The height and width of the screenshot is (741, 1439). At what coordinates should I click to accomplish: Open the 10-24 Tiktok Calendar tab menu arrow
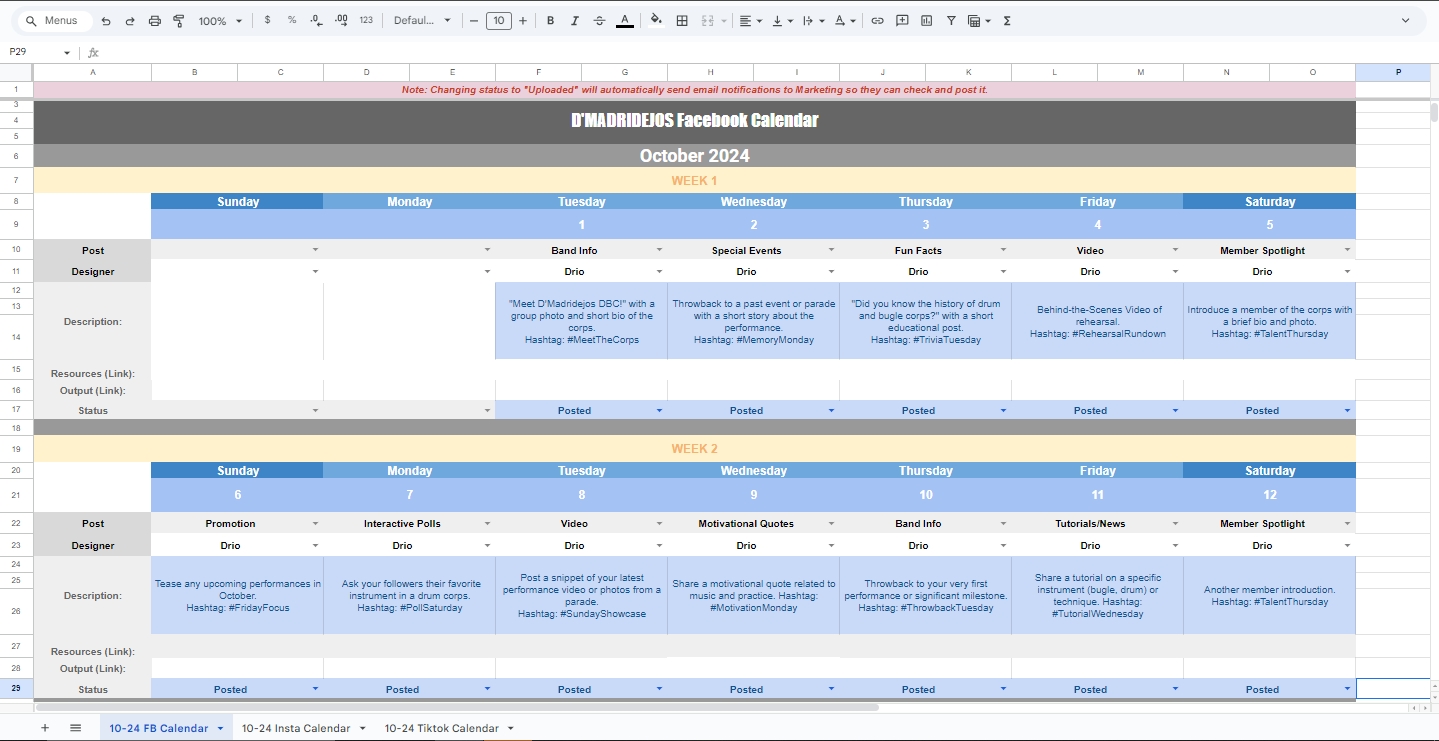click(x=510, y=728)
